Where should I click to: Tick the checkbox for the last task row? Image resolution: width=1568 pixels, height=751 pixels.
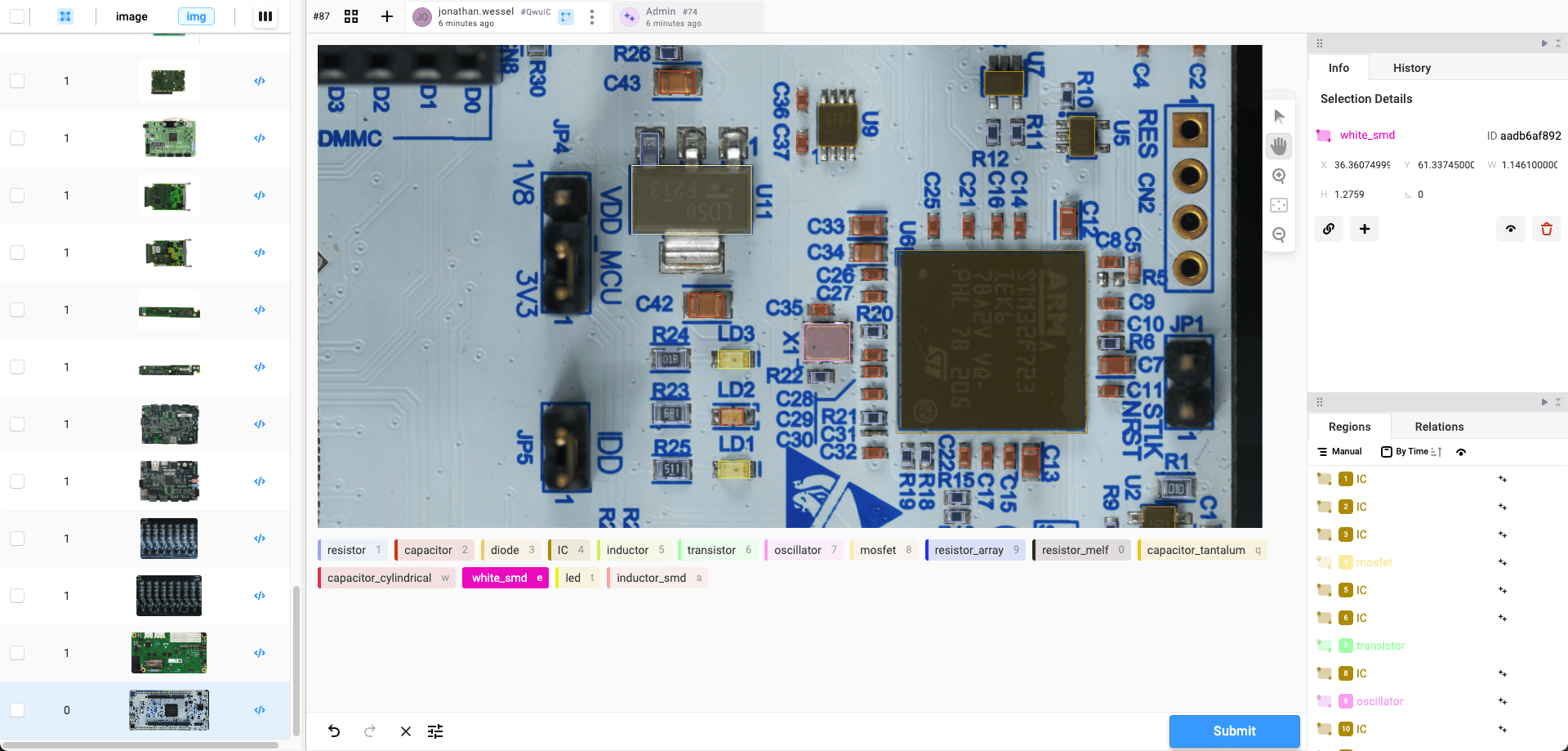click(x=17, y=710)
